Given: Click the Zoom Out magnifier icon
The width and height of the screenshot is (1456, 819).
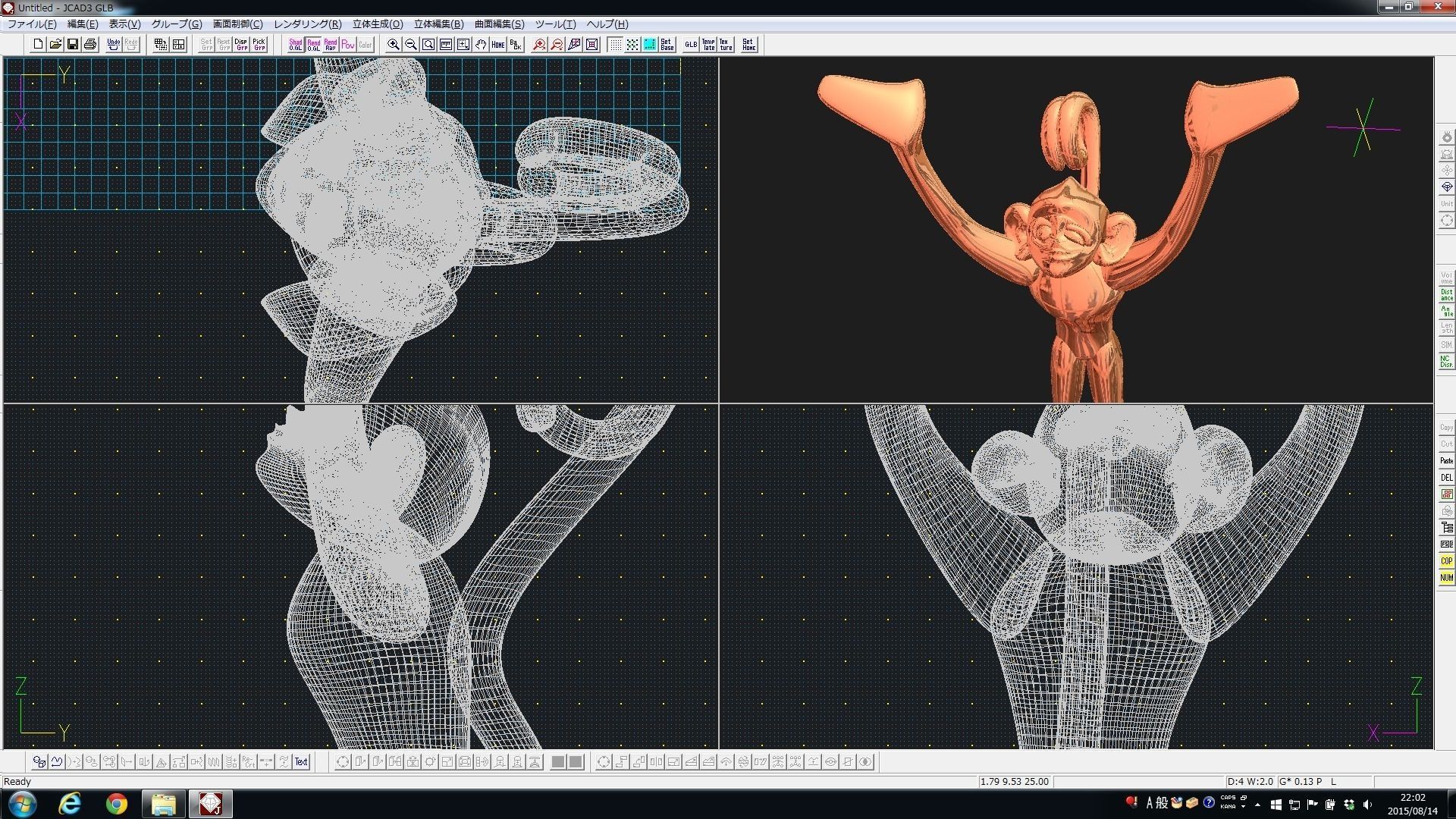Looking at the screenshot, I should tap(411, 45).
